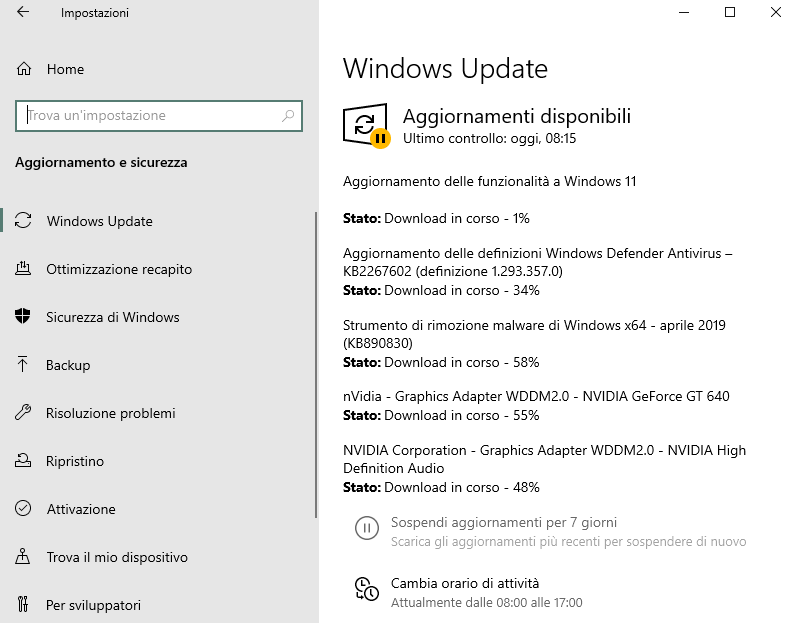This screenshot has width=795, height=623.
Task: Focus the Trova un'impostazione search field
Action: tap(150, 116)
